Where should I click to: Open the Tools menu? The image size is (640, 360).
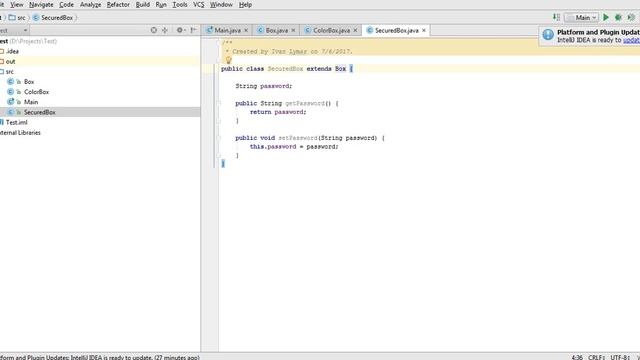[180, 5]
